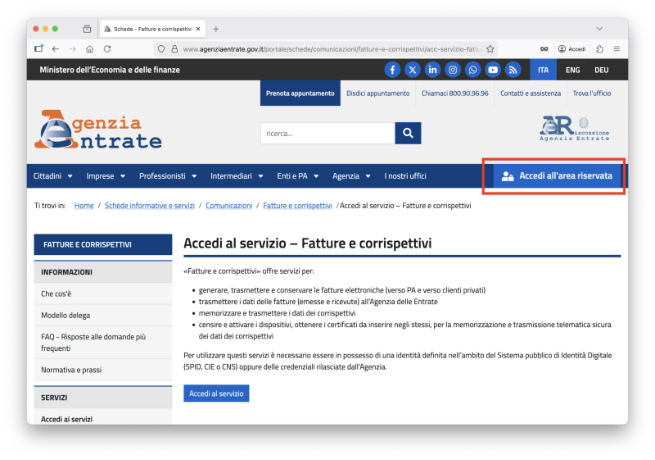This screenshot has height=460, width=655.
Task: Click the shield tracking protection icon
Action: coord(161,49)
